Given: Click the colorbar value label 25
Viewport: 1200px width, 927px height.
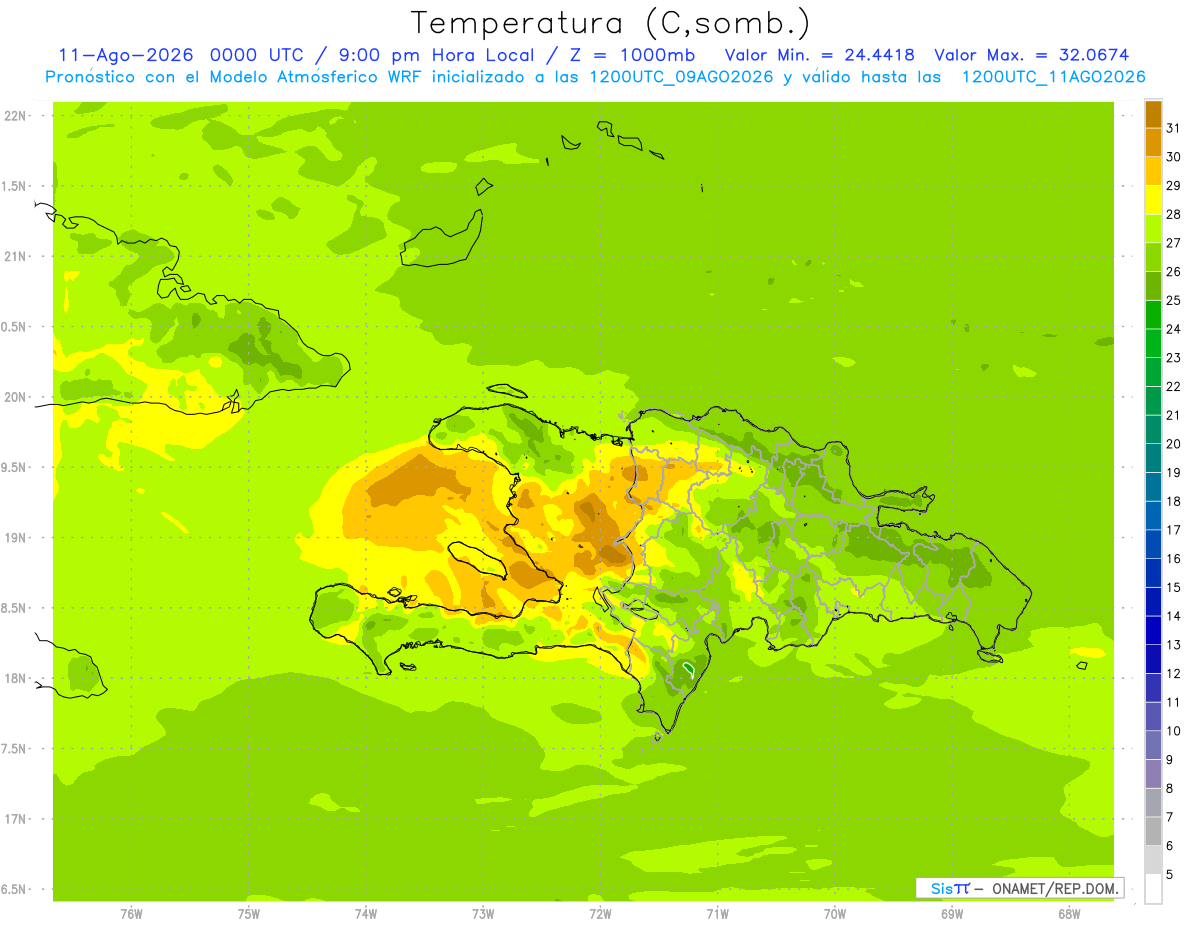Looking at the screenshot, I should [x=1173, y=300].
